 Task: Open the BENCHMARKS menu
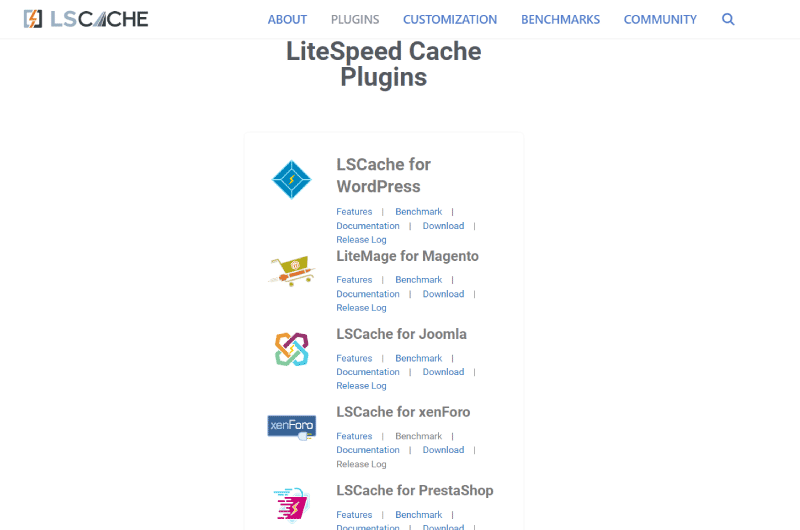(560, 19)
